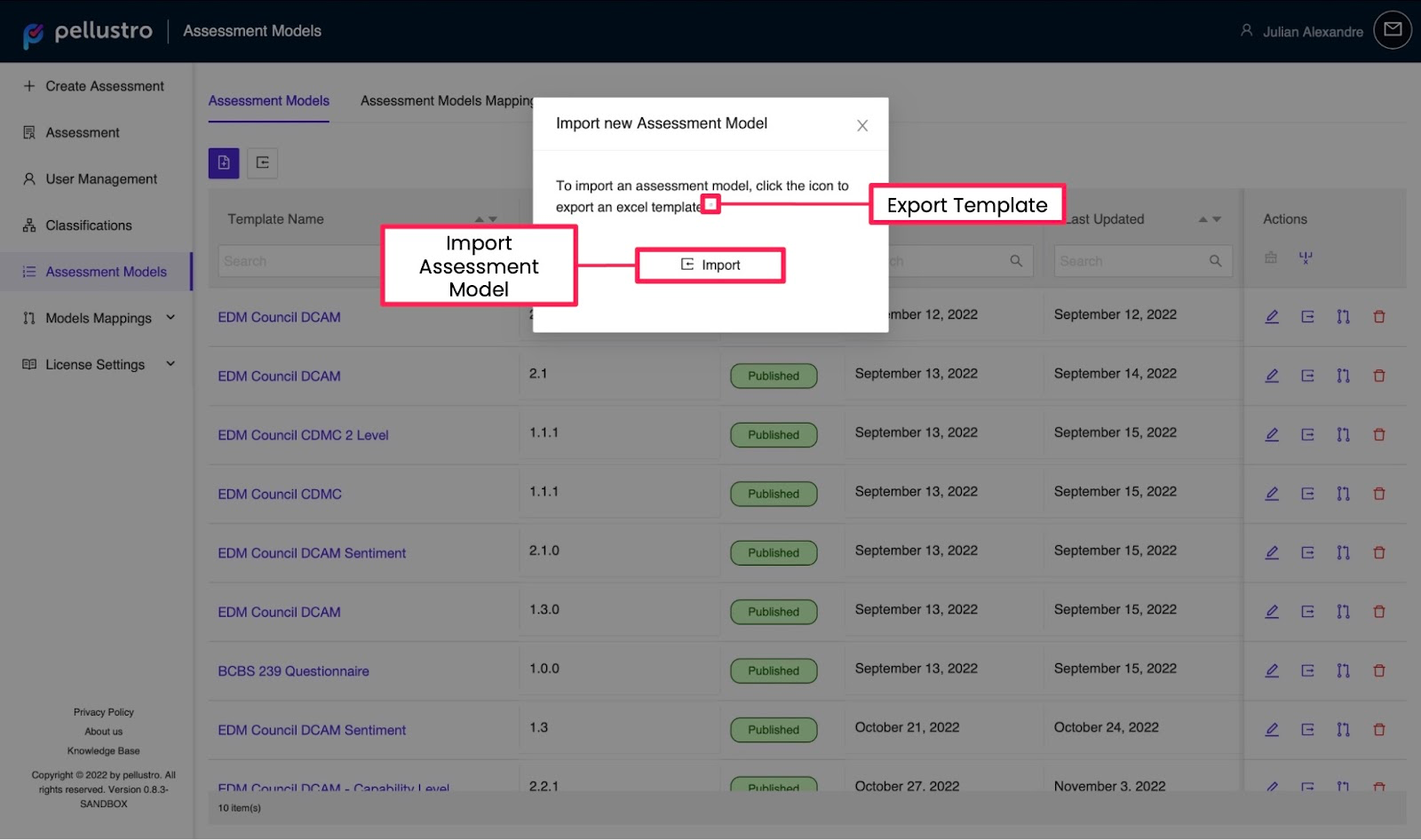Click the Last Updated search field

(x=1143, y=261)
